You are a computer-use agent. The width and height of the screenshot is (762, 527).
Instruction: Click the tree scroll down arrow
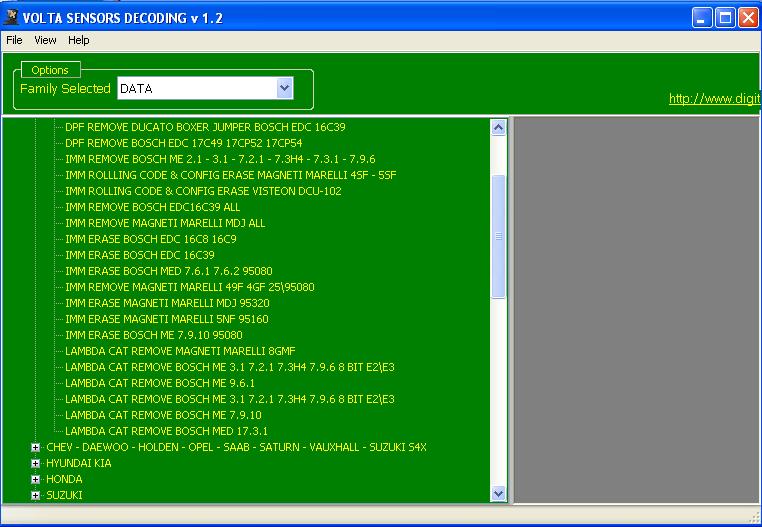click(x=499, y=493)
